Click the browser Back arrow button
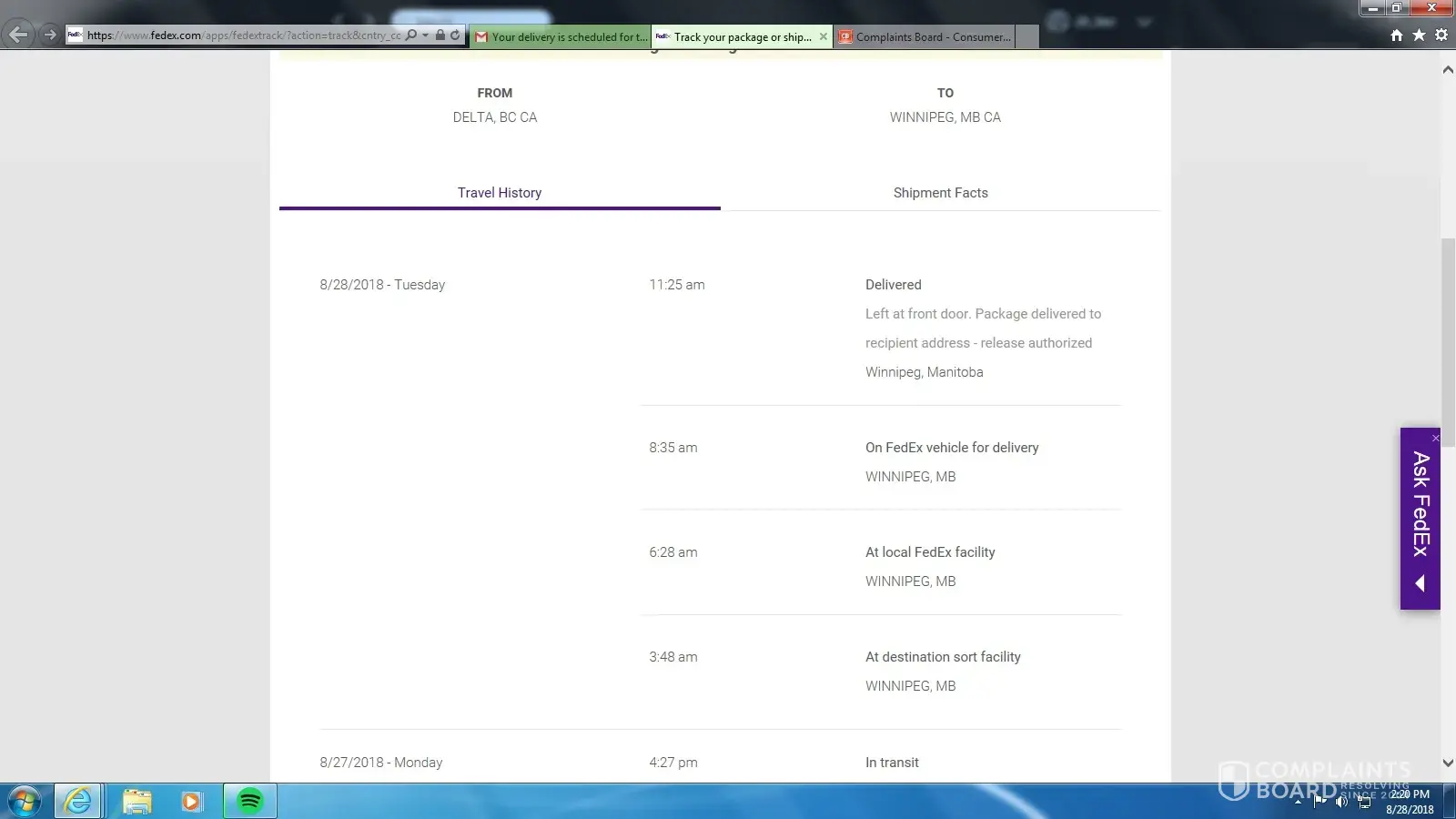The image size is (1456, 819). 18,35
